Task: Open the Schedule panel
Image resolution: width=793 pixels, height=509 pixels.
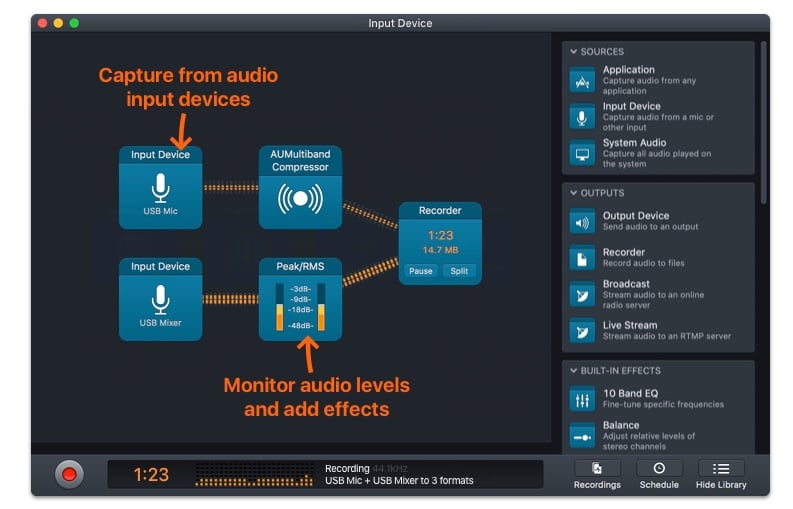Action: (x=659, y=474)
